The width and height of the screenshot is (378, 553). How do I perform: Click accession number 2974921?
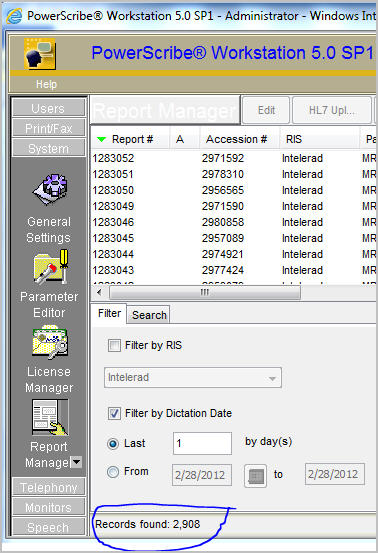[x=223, y=254]
